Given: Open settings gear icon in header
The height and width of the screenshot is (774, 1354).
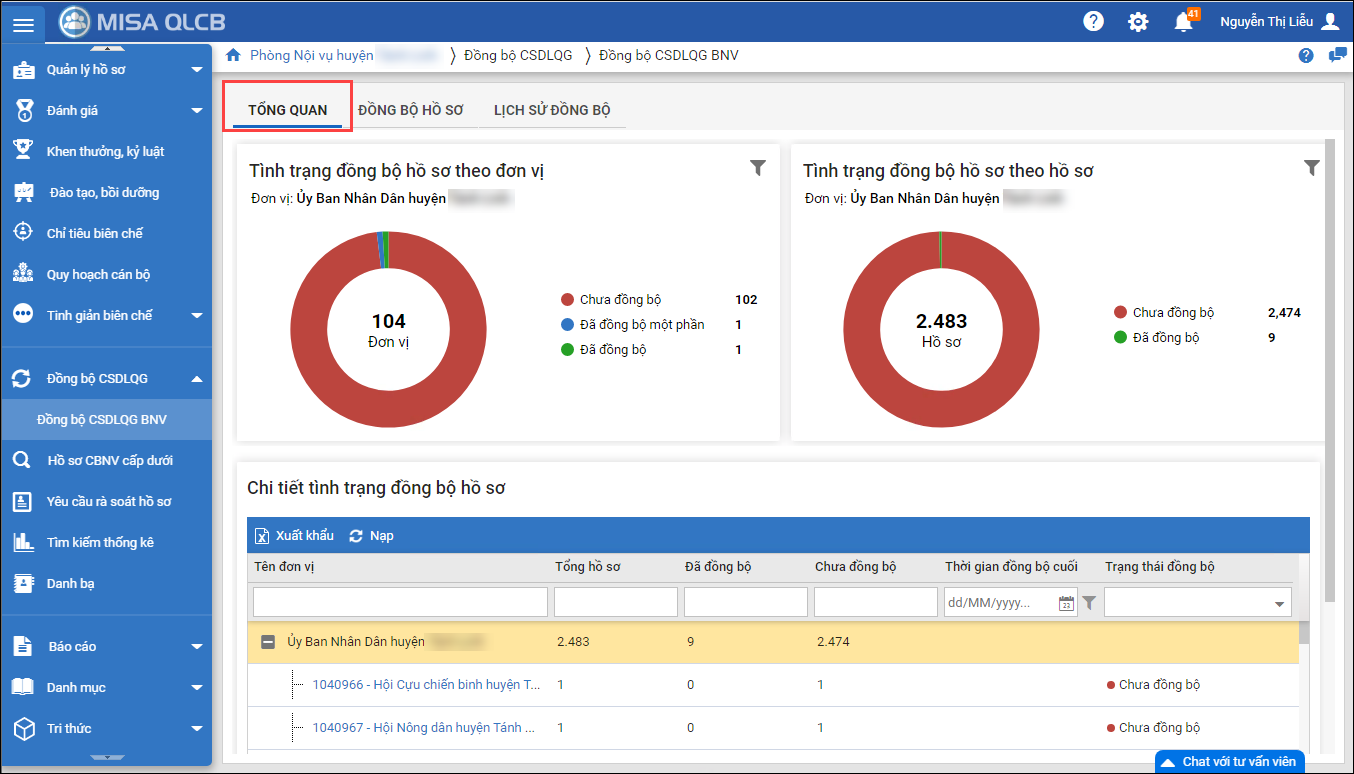Looking at the screenshot, I should coord(1138,22).
